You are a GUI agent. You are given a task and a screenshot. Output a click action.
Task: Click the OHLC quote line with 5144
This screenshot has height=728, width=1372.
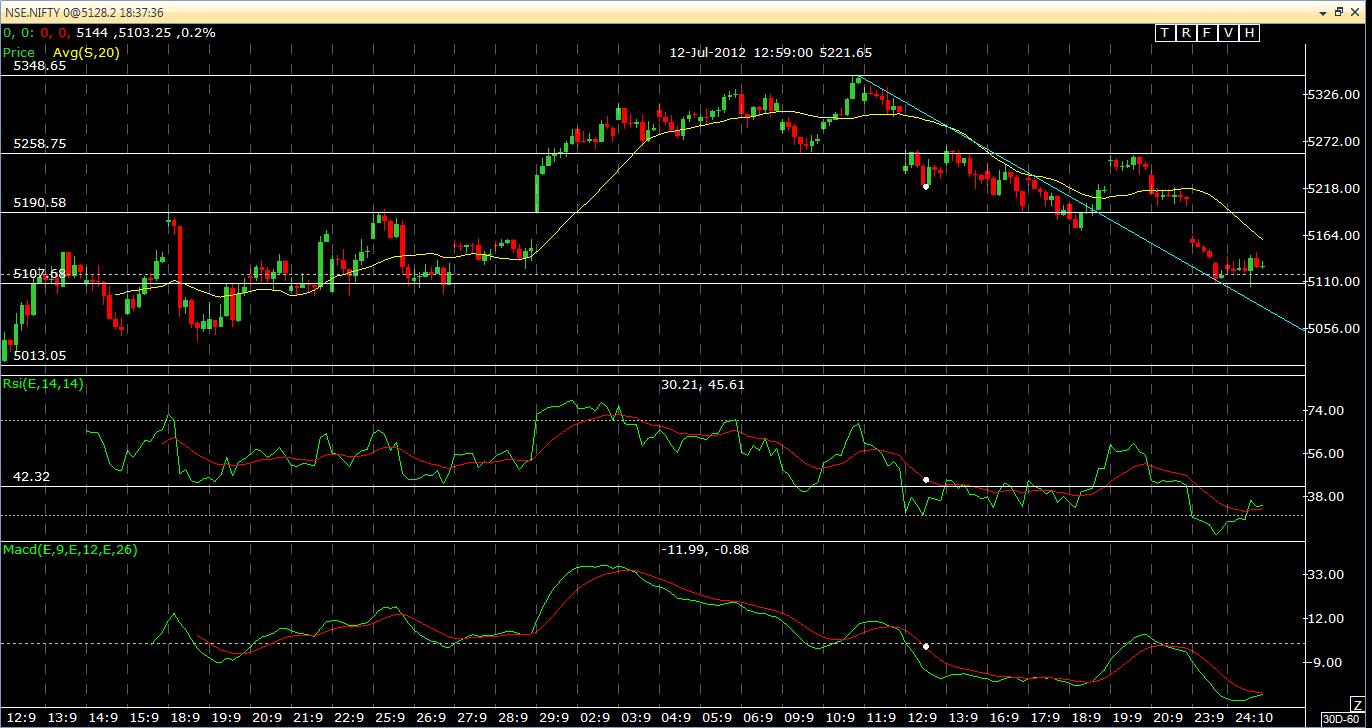point(109,33)
